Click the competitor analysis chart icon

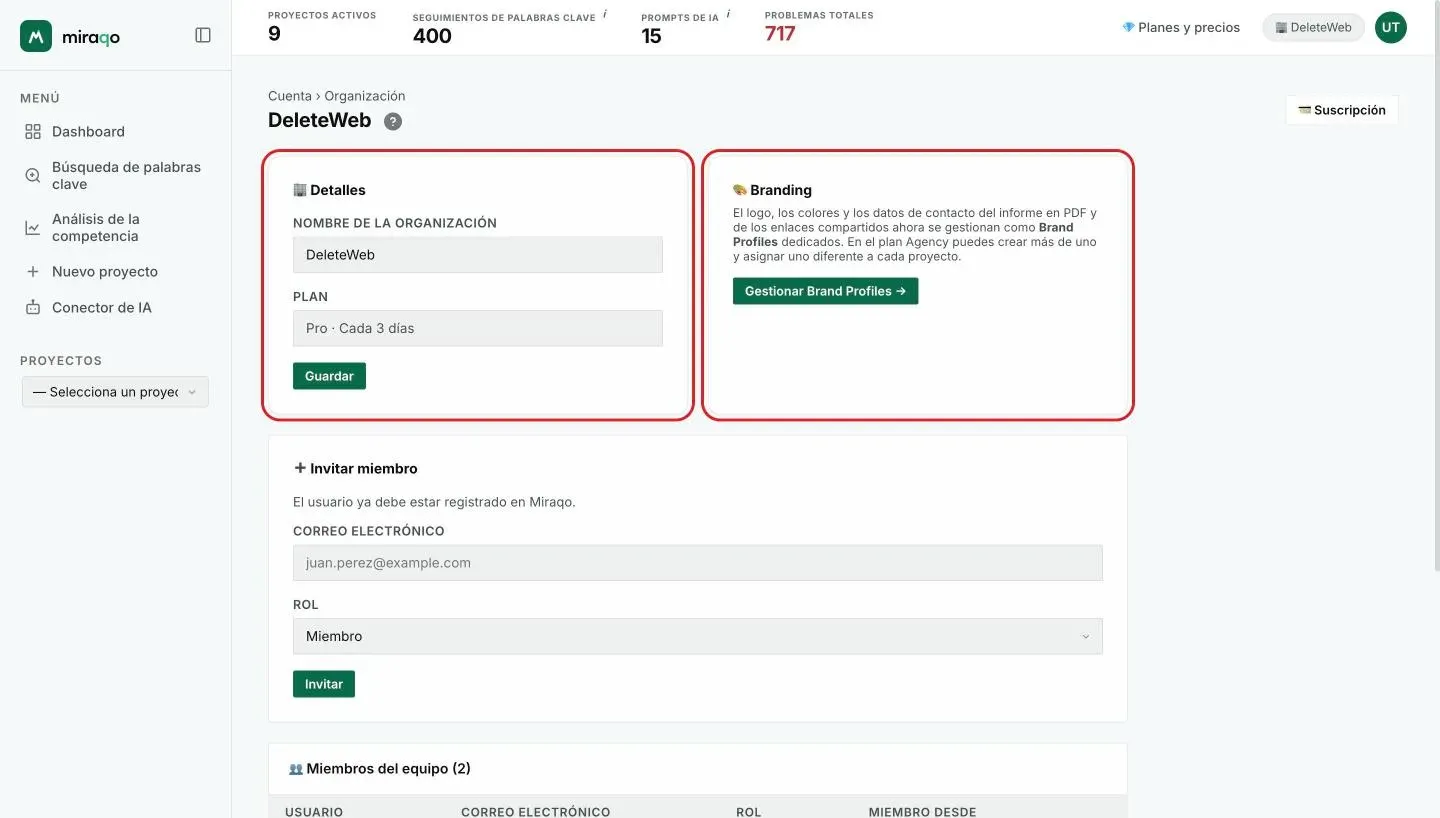coord(33,228)
